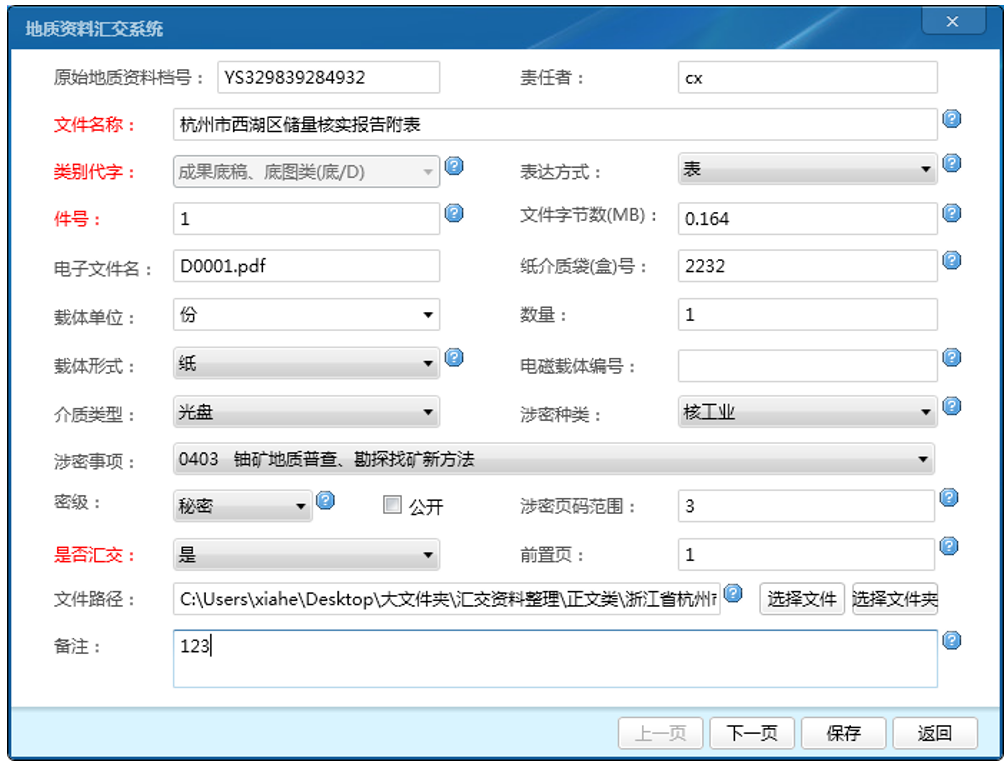Save the form with 保存 button
Image resolution: width=1007 pixels, height=767 pixels.
[843, 733]
